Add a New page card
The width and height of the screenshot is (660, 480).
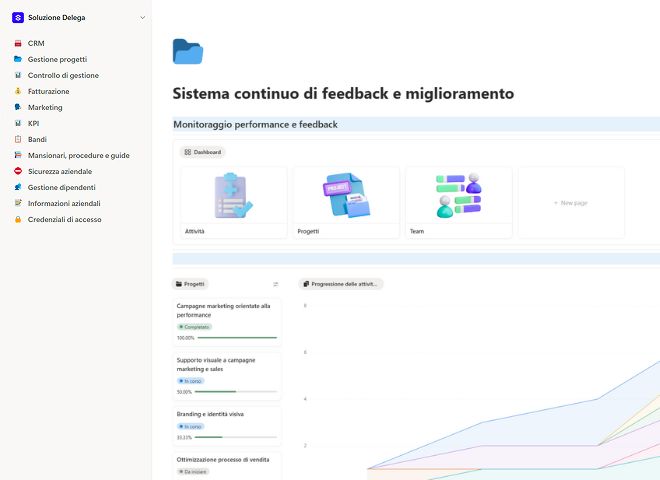571,203
